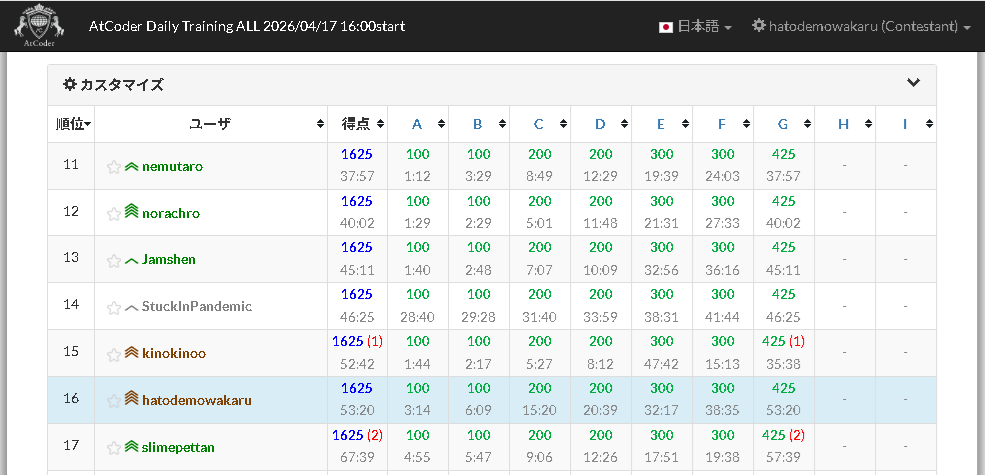The image size is (985, 475).
Task: Click kinokinoo's G score 425 (1)
Action: coord(783,341)
